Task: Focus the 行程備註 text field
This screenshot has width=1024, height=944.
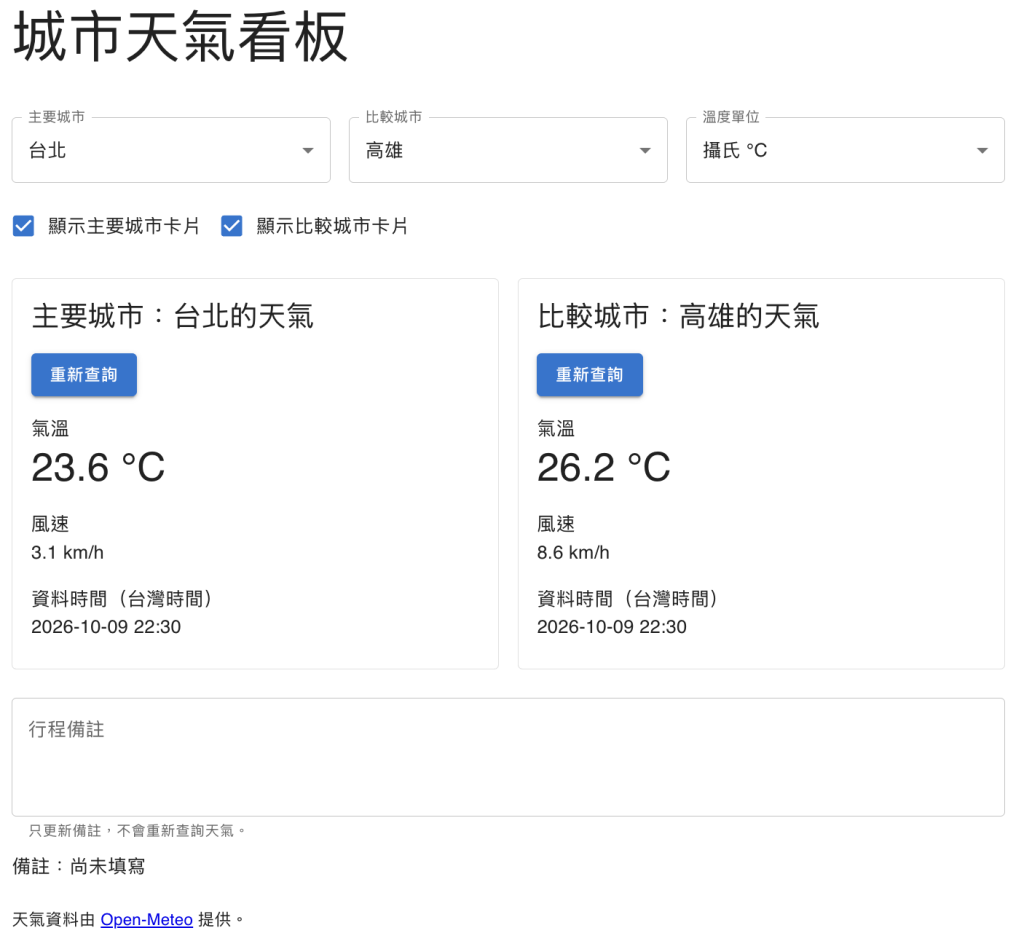Action: click(508, 757)
